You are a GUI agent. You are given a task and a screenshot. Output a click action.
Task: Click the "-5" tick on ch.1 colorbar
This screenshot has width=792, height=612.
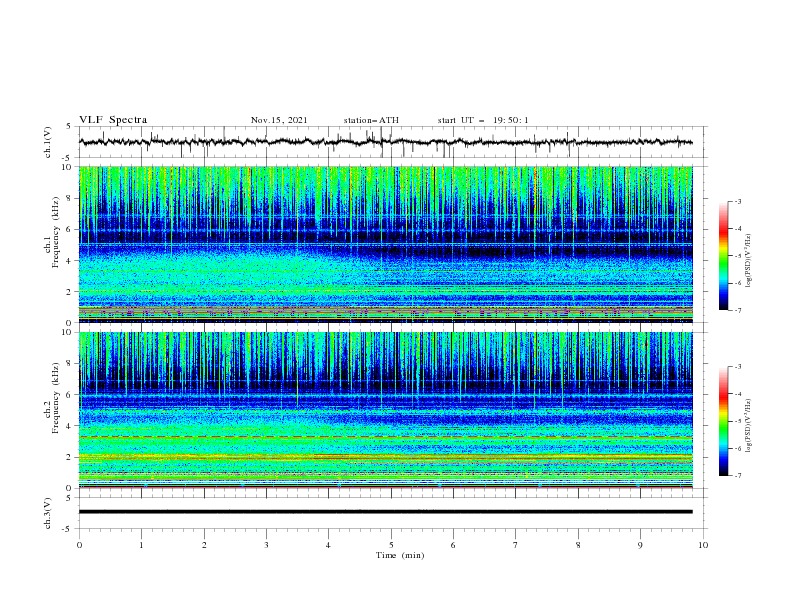pyautogui.click(x=737, y=256)
